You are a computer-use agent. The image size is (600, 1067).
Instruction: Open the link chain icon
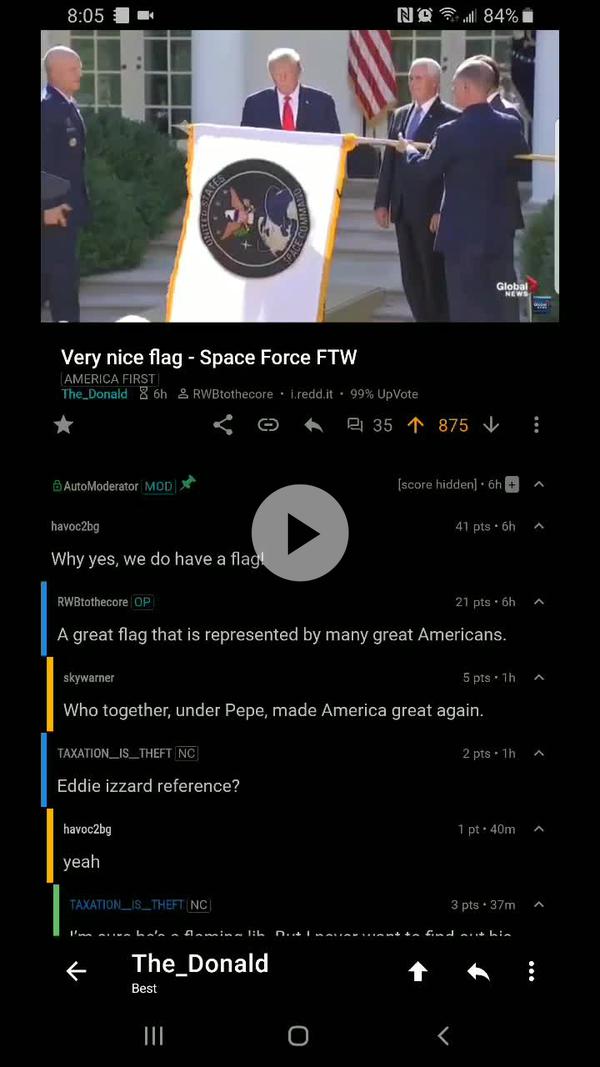268,425
